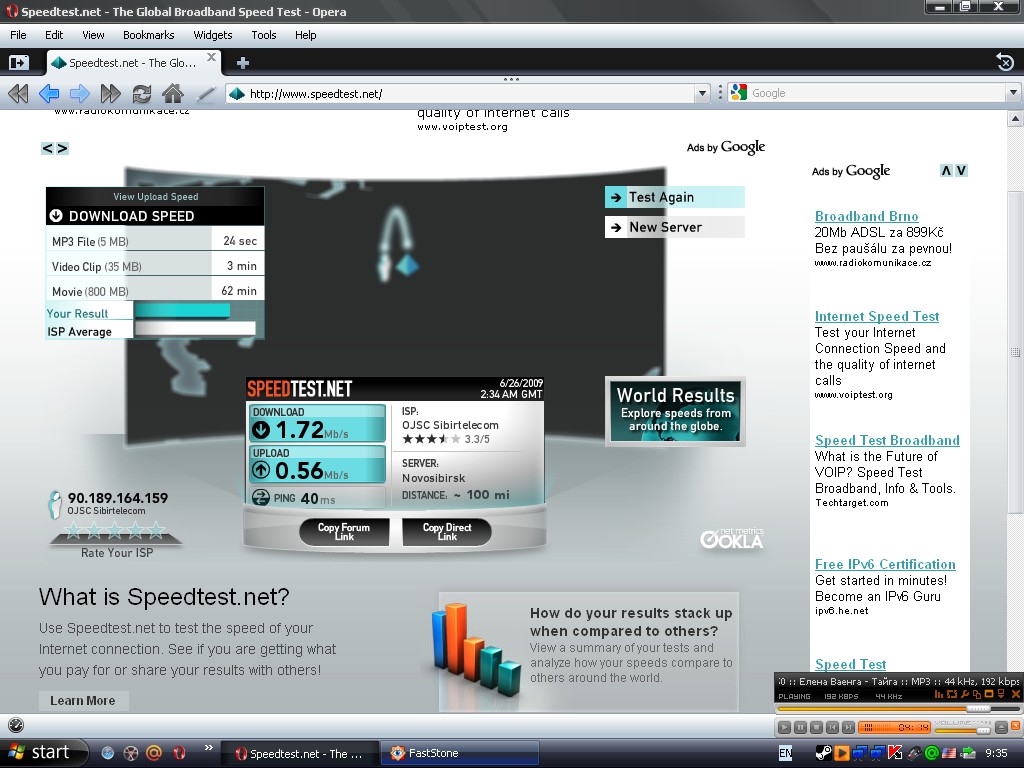Click the Fast Forward navigation button
The image size is (1024, 768).
point(110,93)
